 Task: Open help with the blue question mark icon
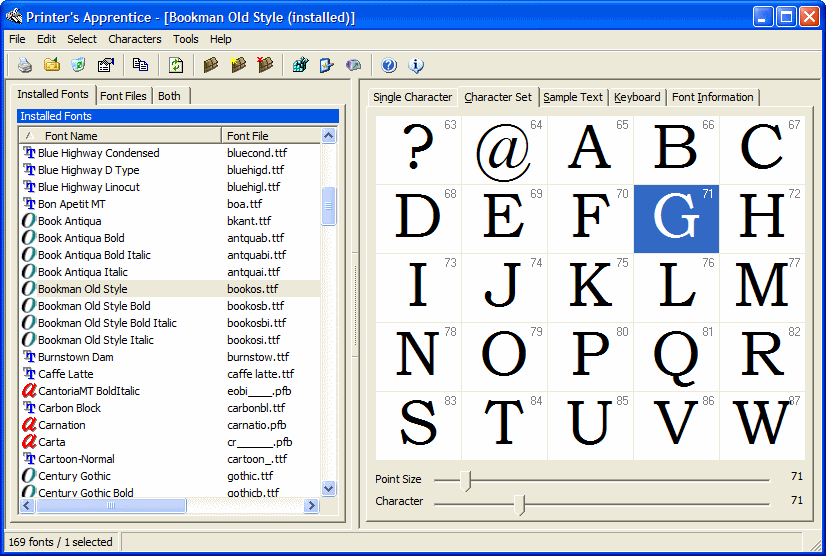pyautogui.click(x=389, y=65)
